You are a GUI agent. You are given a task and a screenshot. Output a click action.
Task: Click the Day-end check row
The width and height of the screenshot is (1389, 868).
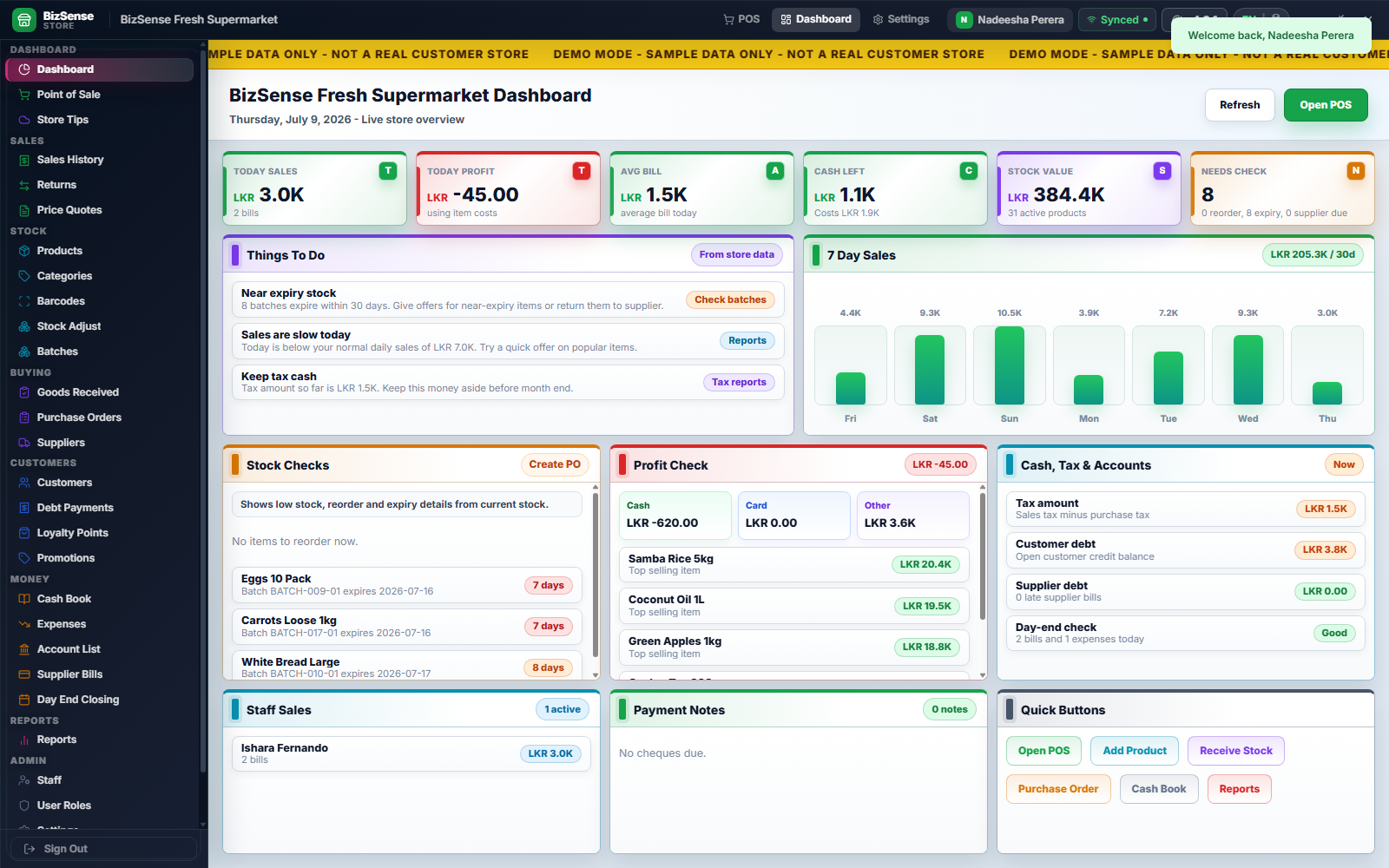pyautogui.click(x=1185, y=633)
